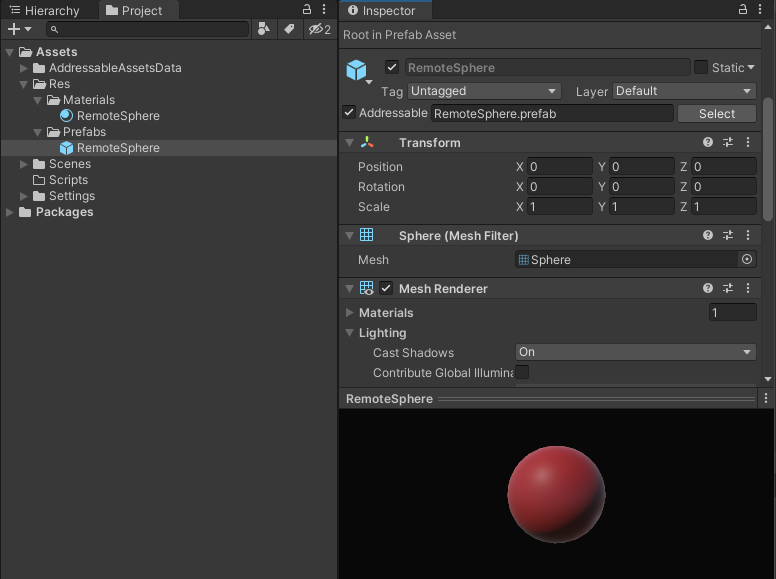Toggle the Addressable checkbox
776x579 pixels.
tap(349, 112)
